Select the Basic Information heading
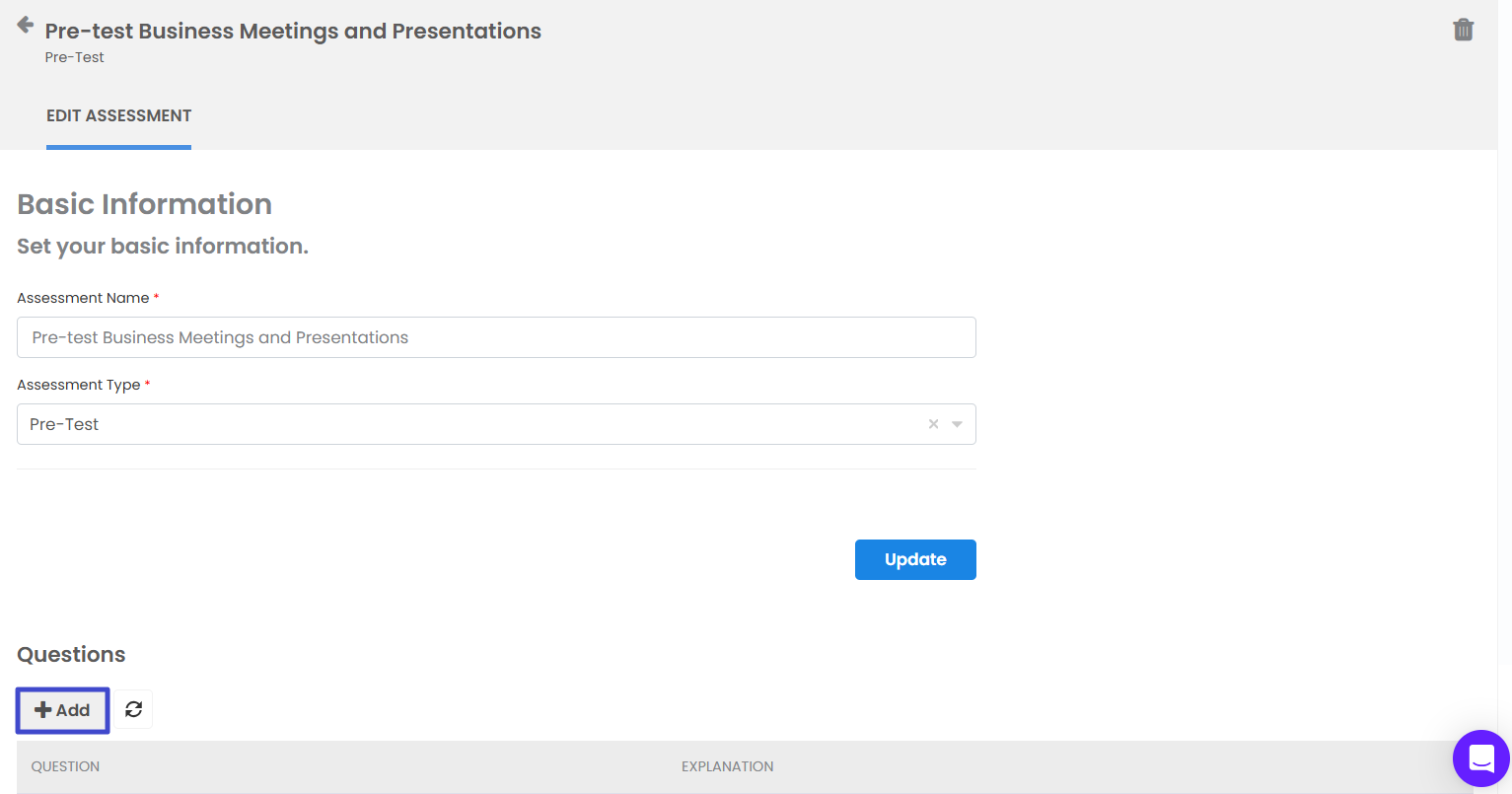Screen dimensions: 1512x794 [144, 204]
